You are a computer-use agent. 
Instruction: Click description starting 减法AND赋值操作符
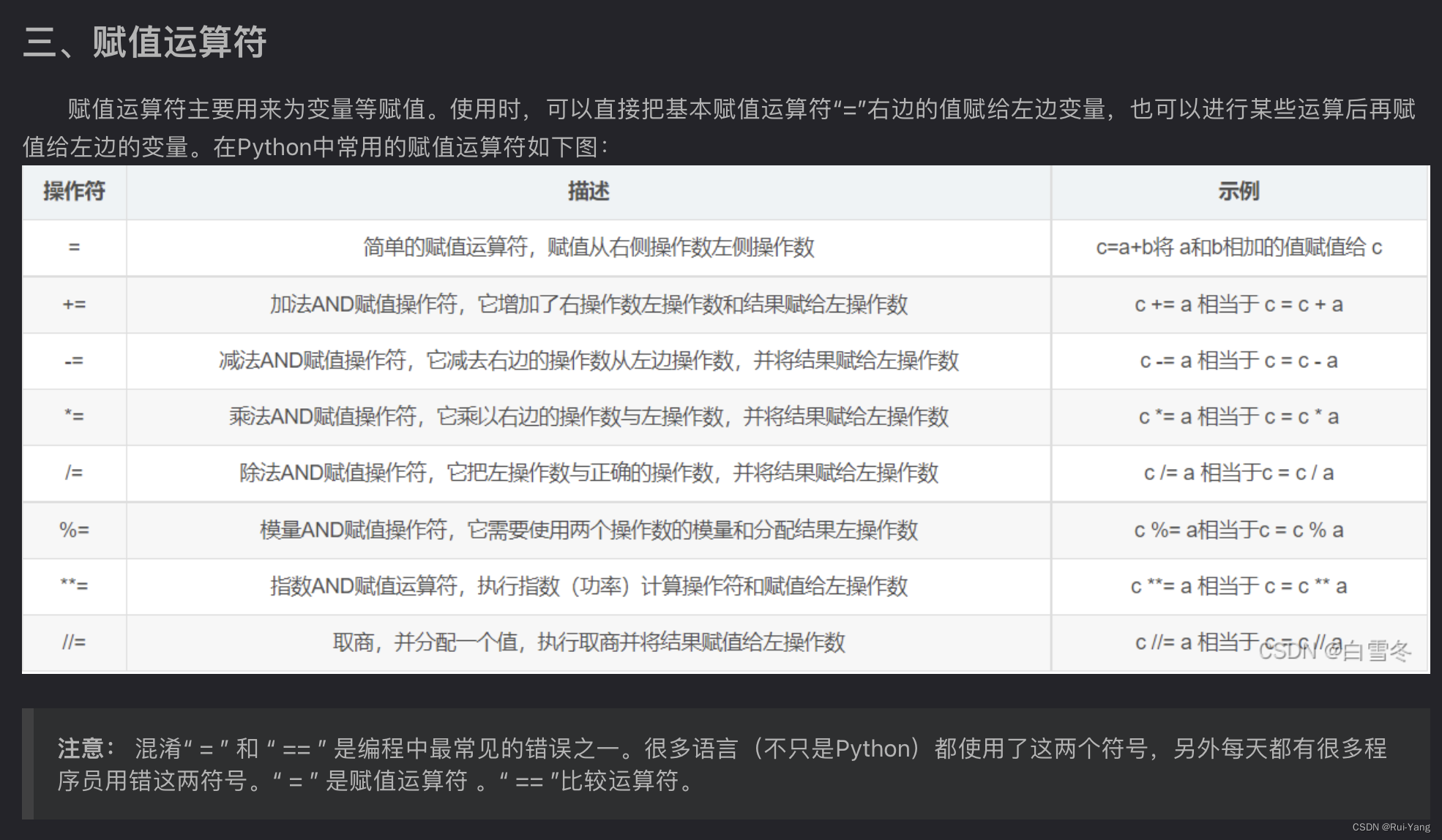coord(589,361)
